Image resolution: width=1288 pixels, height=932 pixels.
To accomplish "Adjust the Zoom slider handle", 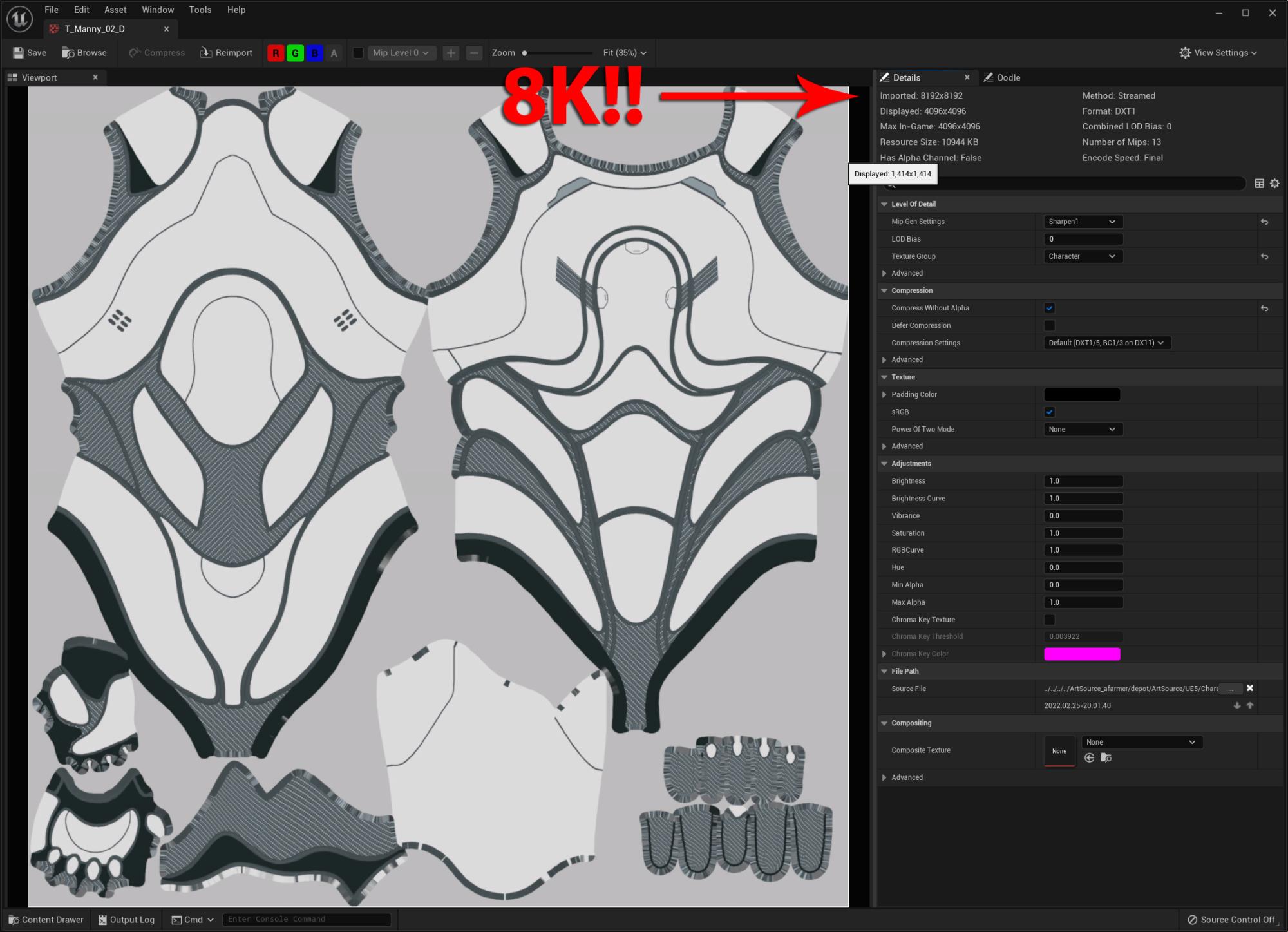I will pos(524,53).
